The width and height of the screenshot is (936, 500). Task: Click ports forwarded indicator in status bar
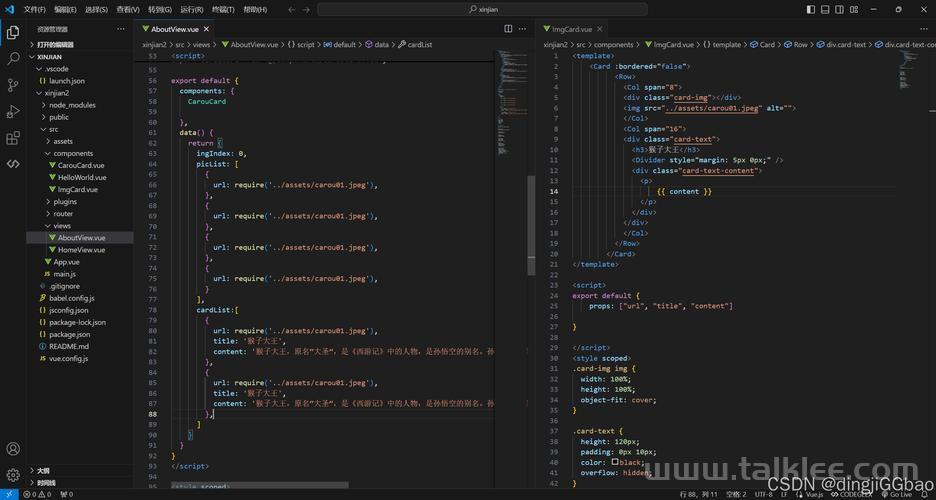pos(67,494)
